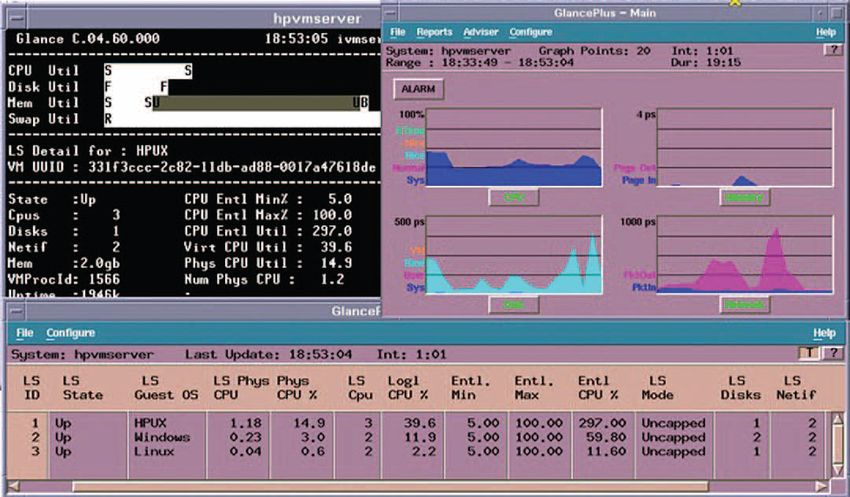This screenshot has height=497, width=850.
Task: Click the 'Phys CPU %' column header
Action: 297,388
